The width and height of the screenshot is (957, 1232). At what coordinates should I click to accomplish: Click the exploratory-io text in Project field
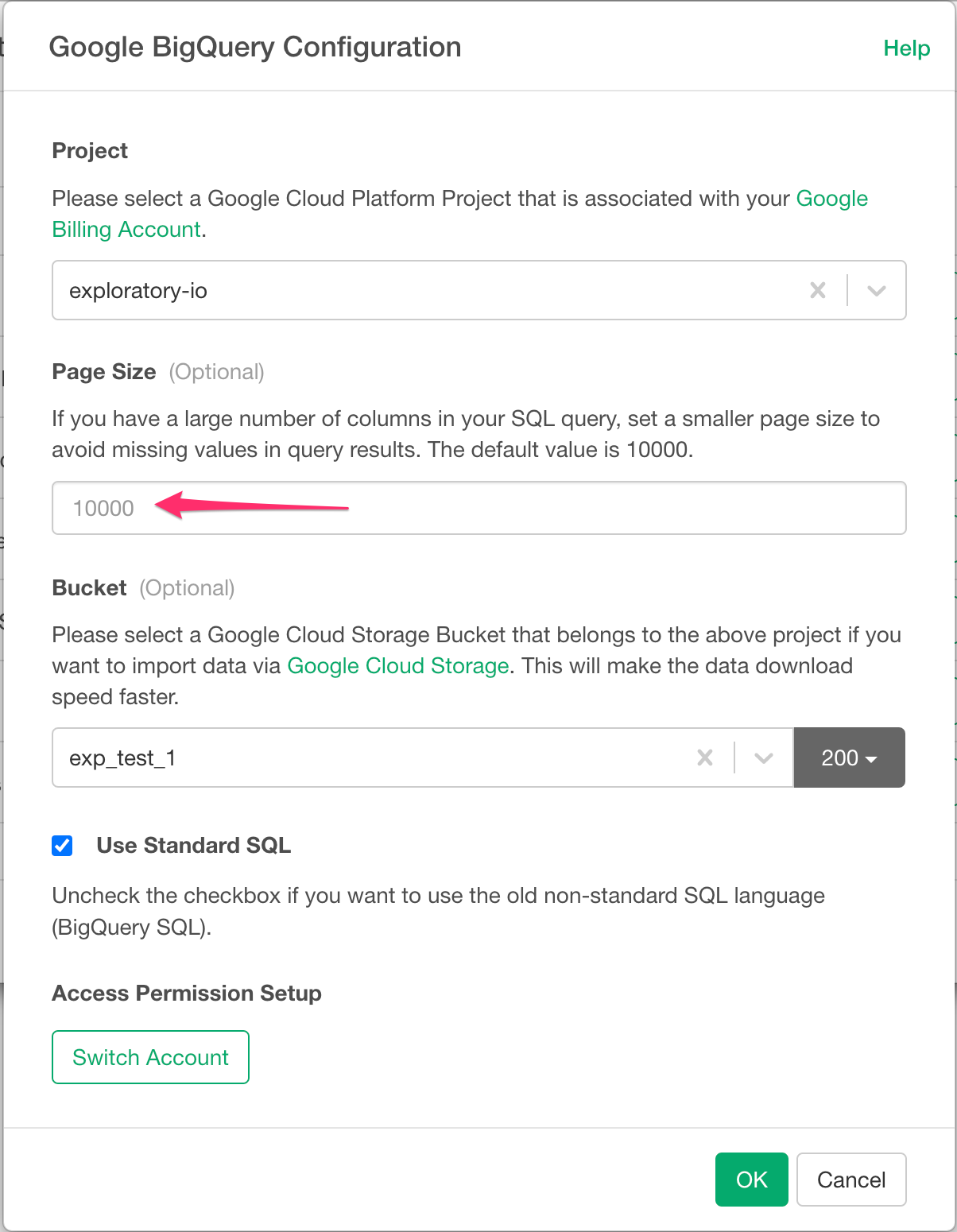(x=138, y=291)
